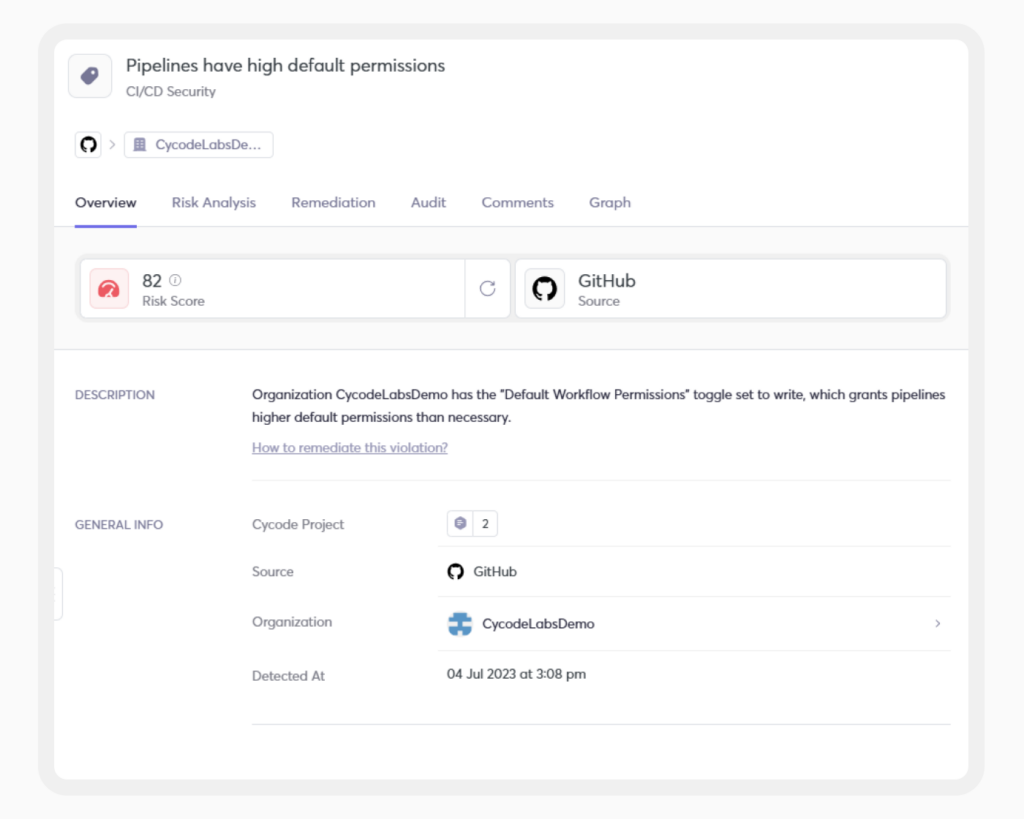This screenshot has height=819, width=1024.
Task: Switch to the Risk Analysis tab
Action: pyautogui.click(x=213, y=202)
